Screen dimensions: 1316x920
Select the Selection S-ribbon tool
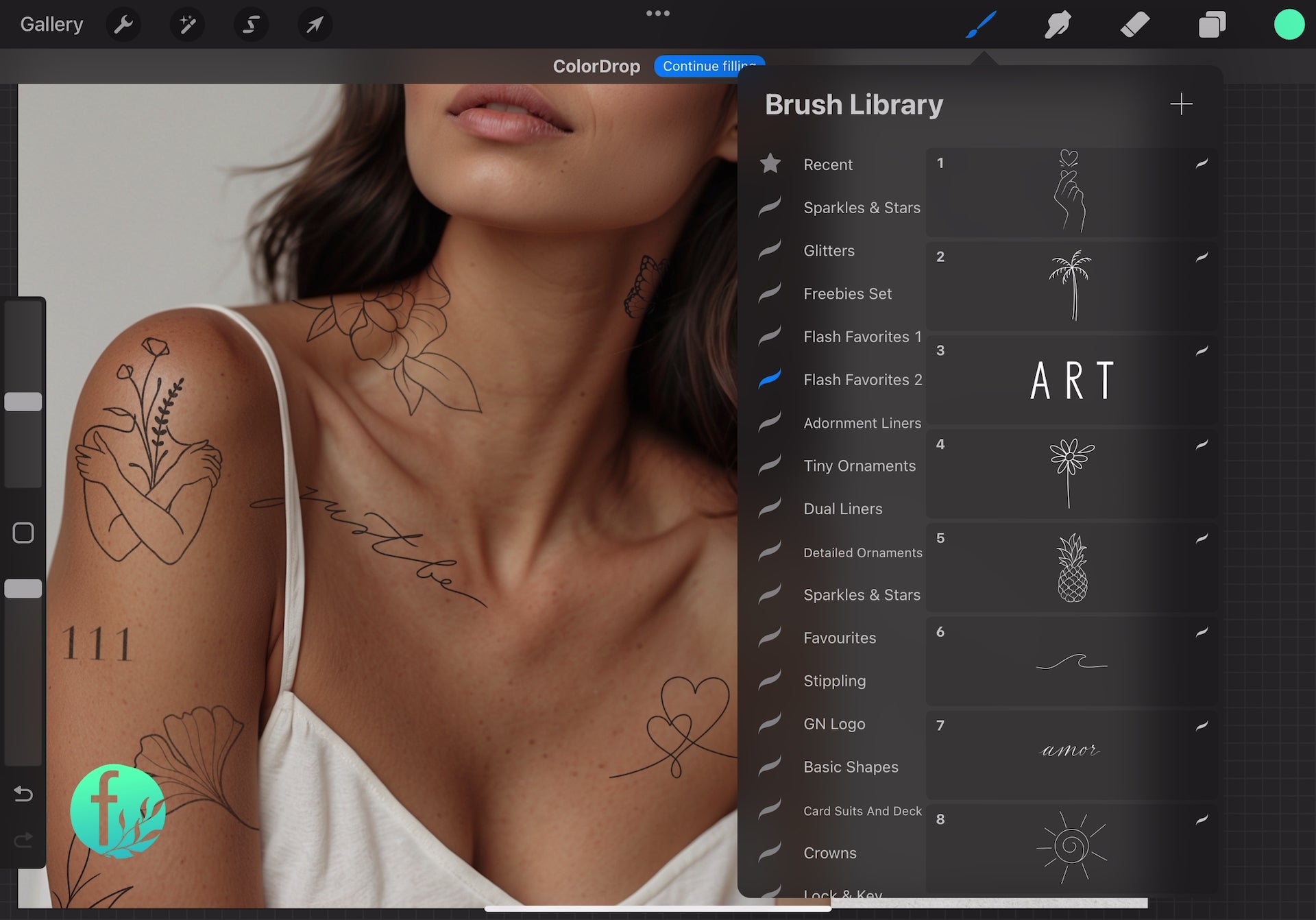tap(251, 25)
